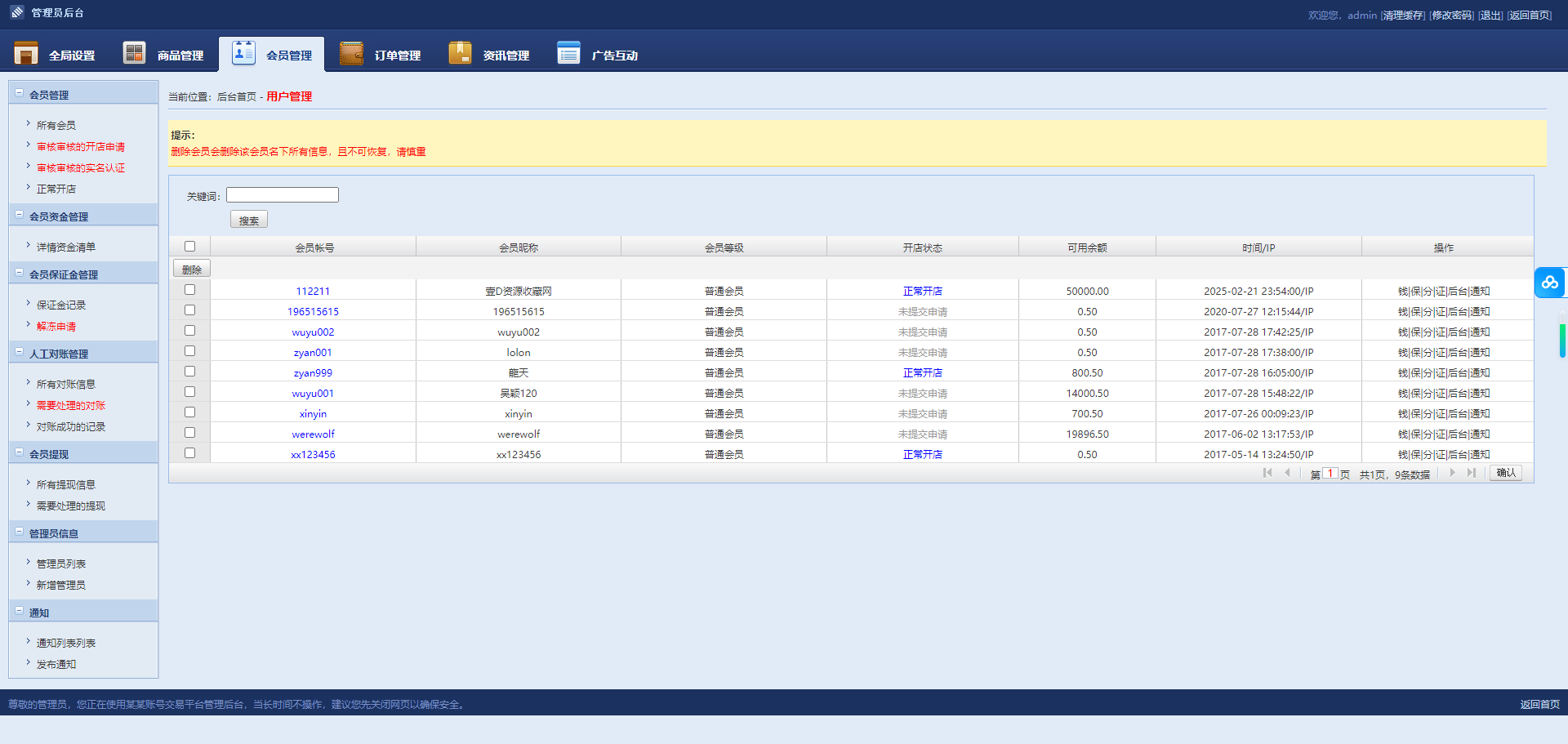
Task: Open 所有会员 in the sidebar
Action: (56, 126)
